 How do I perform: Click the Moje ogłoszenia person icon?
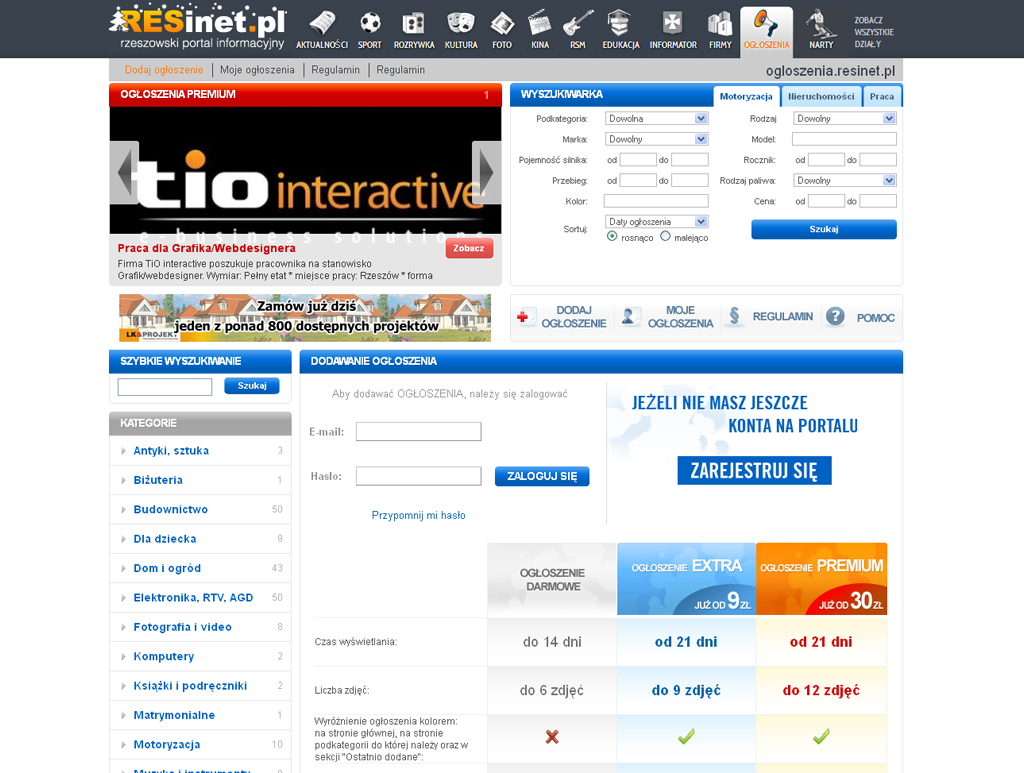[x=630, y=317]
